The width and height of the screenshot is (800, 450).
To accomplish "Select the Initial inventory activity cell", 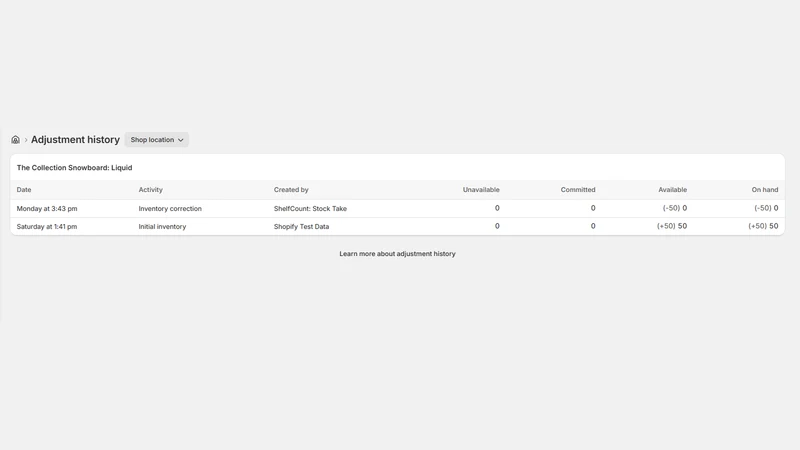I will [162, 226].
